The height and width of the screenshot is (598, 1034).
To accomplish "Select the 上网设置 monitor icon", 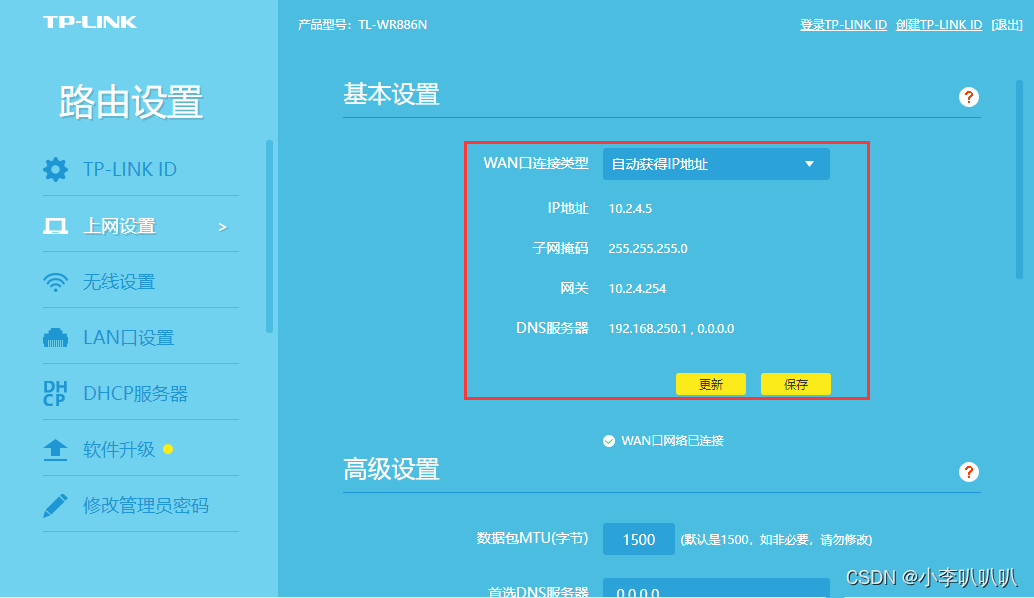I will point(58,225).
